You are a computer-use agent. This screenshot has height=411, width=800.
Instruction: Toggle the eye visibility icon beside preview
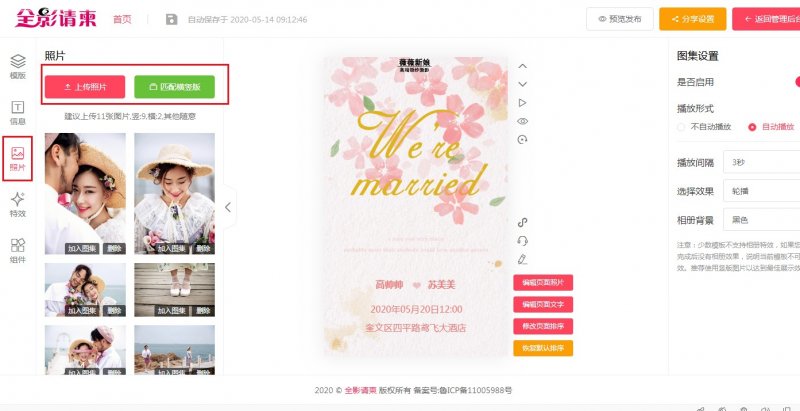point(522,121)
